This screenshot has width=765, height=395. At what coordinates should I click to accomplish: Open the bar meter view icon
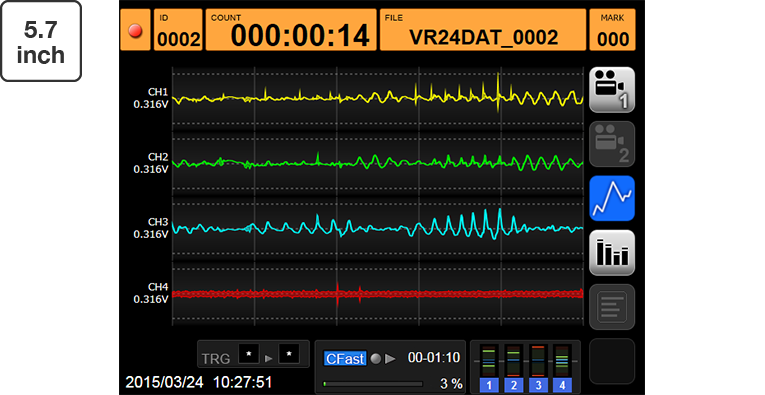(x=612, y=253)
